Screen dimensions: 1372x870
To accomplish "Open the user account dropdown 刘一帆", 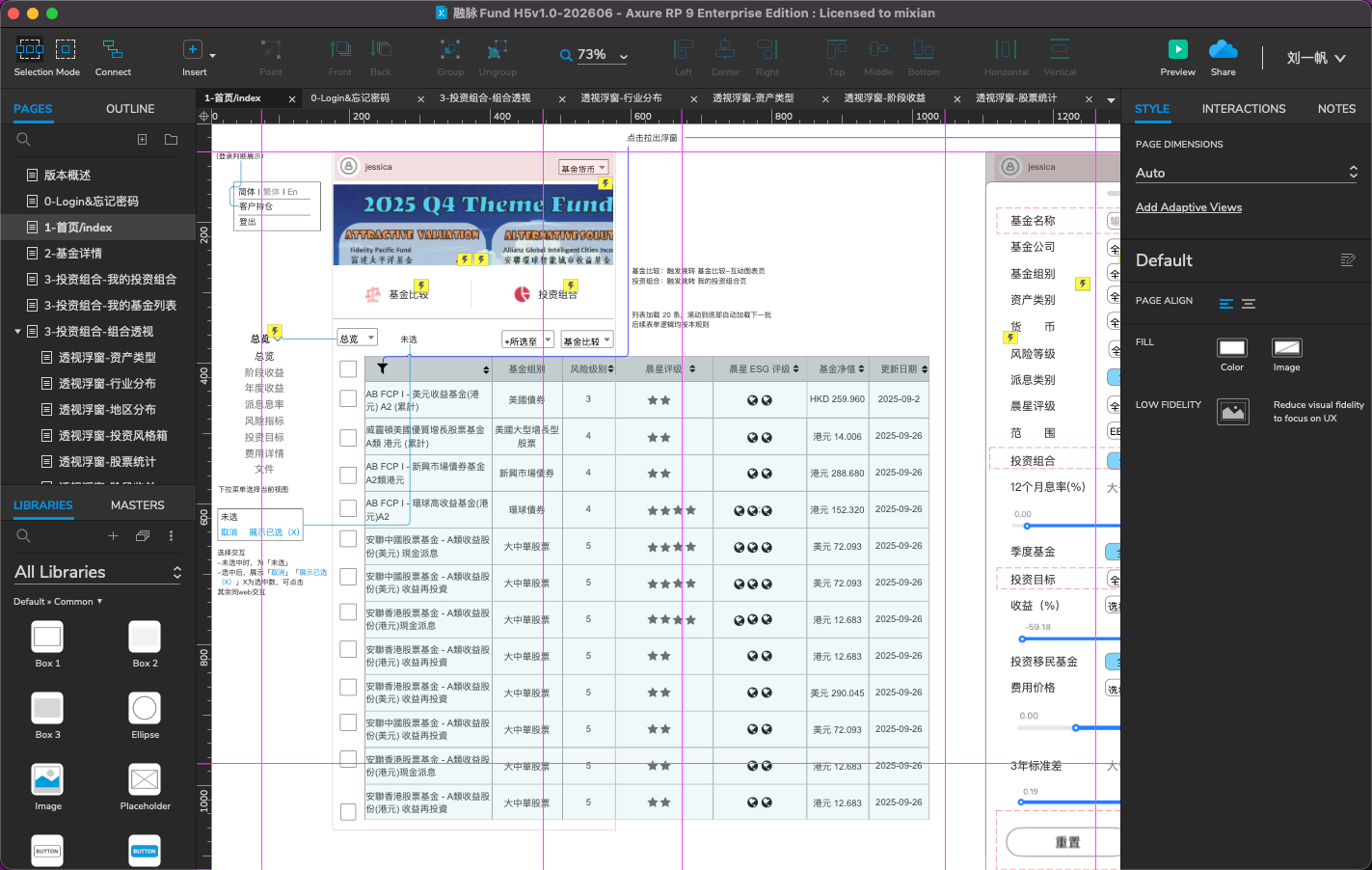I will 1315,58.
